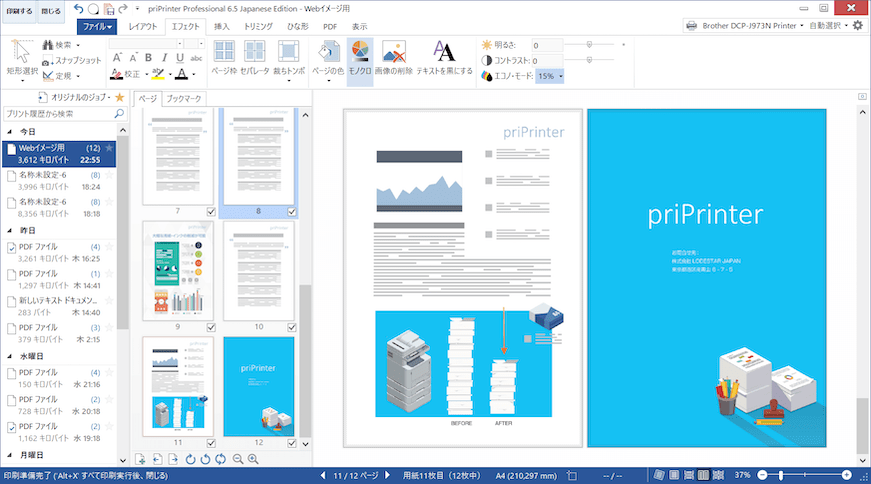
Task: Choose the ページ枠 page frame icon
Action: point(224,58)
